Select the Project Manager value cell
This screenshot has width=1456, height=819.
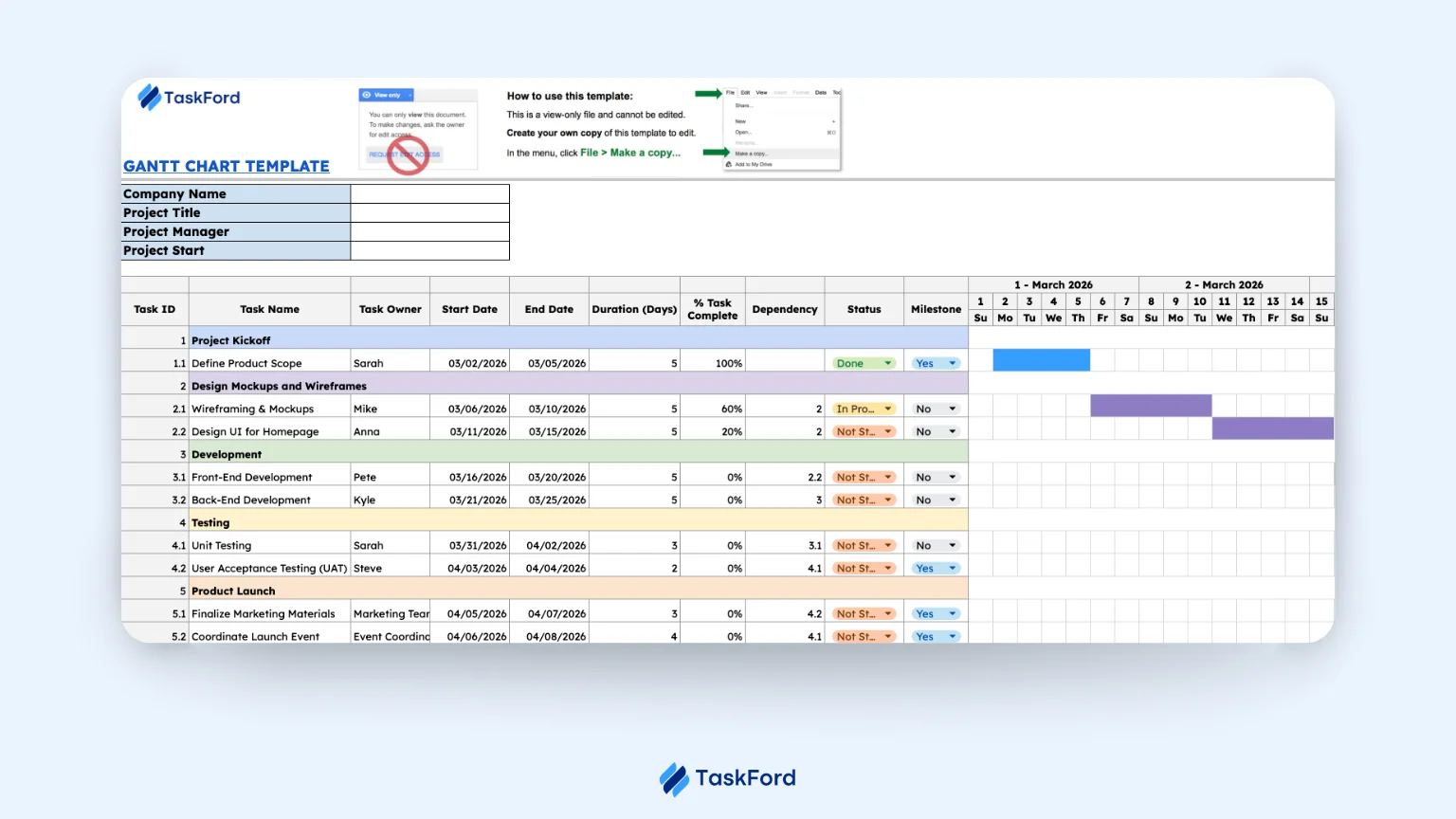coord(429,232)
